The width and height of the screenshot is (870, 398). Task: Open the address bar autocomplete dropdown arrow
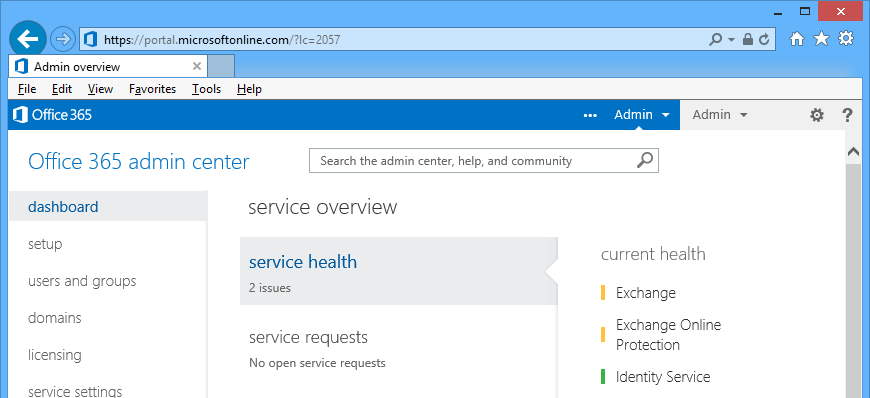click(x=731, y=40)
